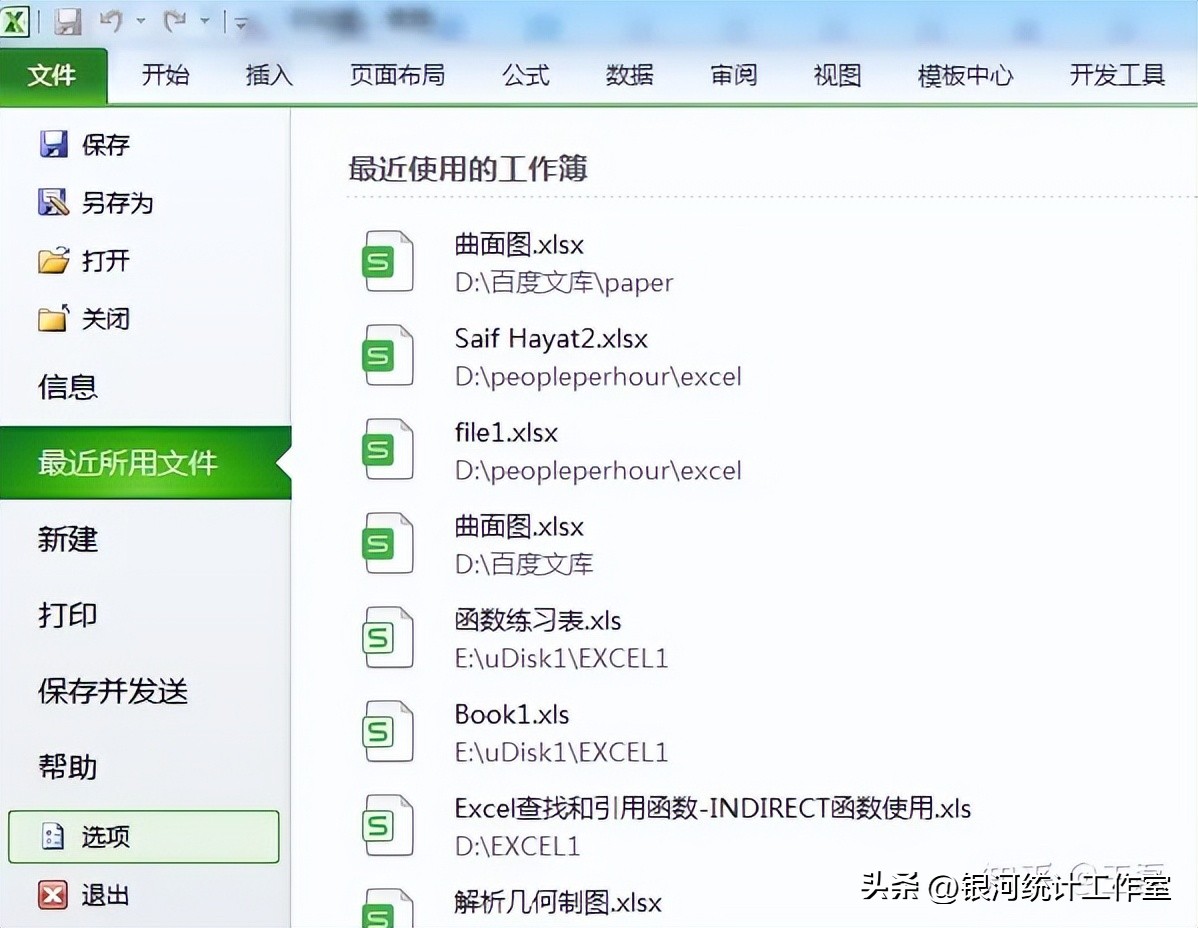Open the 保存并发送 section

[113, 690]
